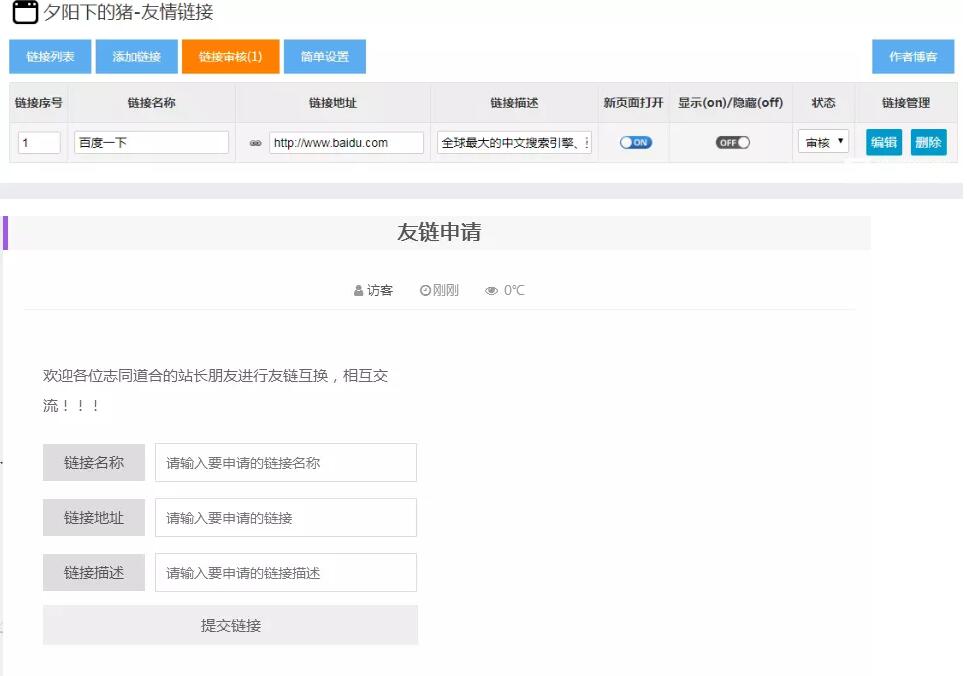Click the 链接描述 form label
967x676 pixels.
94,572
